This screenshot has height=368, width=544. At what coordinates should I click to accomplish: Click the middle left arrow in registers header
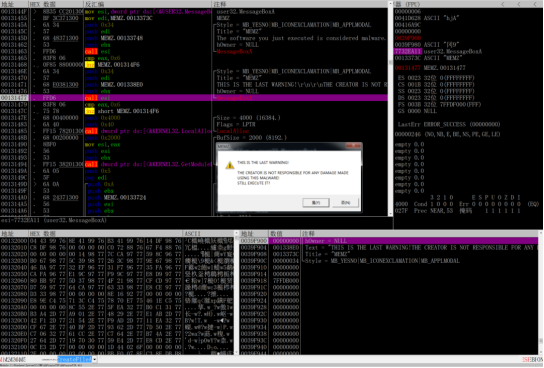coord(519,4)
